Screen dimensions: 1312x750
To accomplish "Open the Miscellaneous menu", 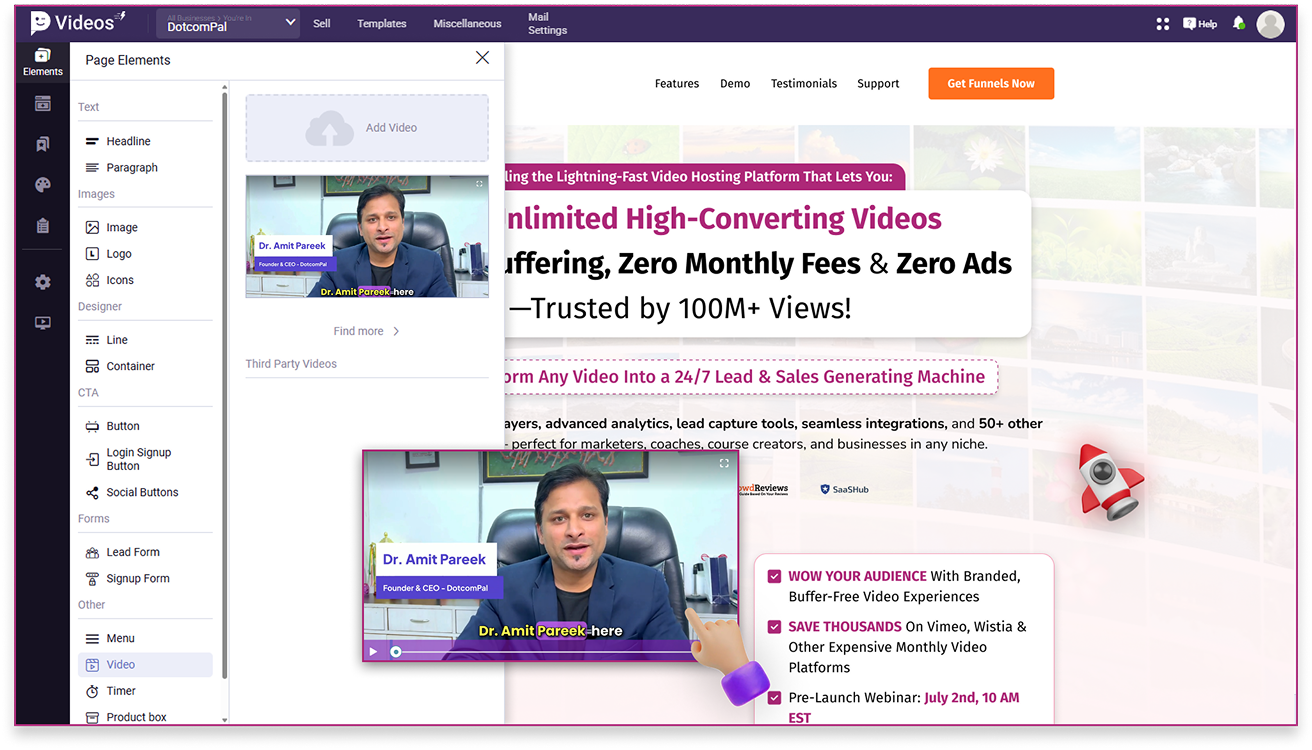I will (467, 24).
